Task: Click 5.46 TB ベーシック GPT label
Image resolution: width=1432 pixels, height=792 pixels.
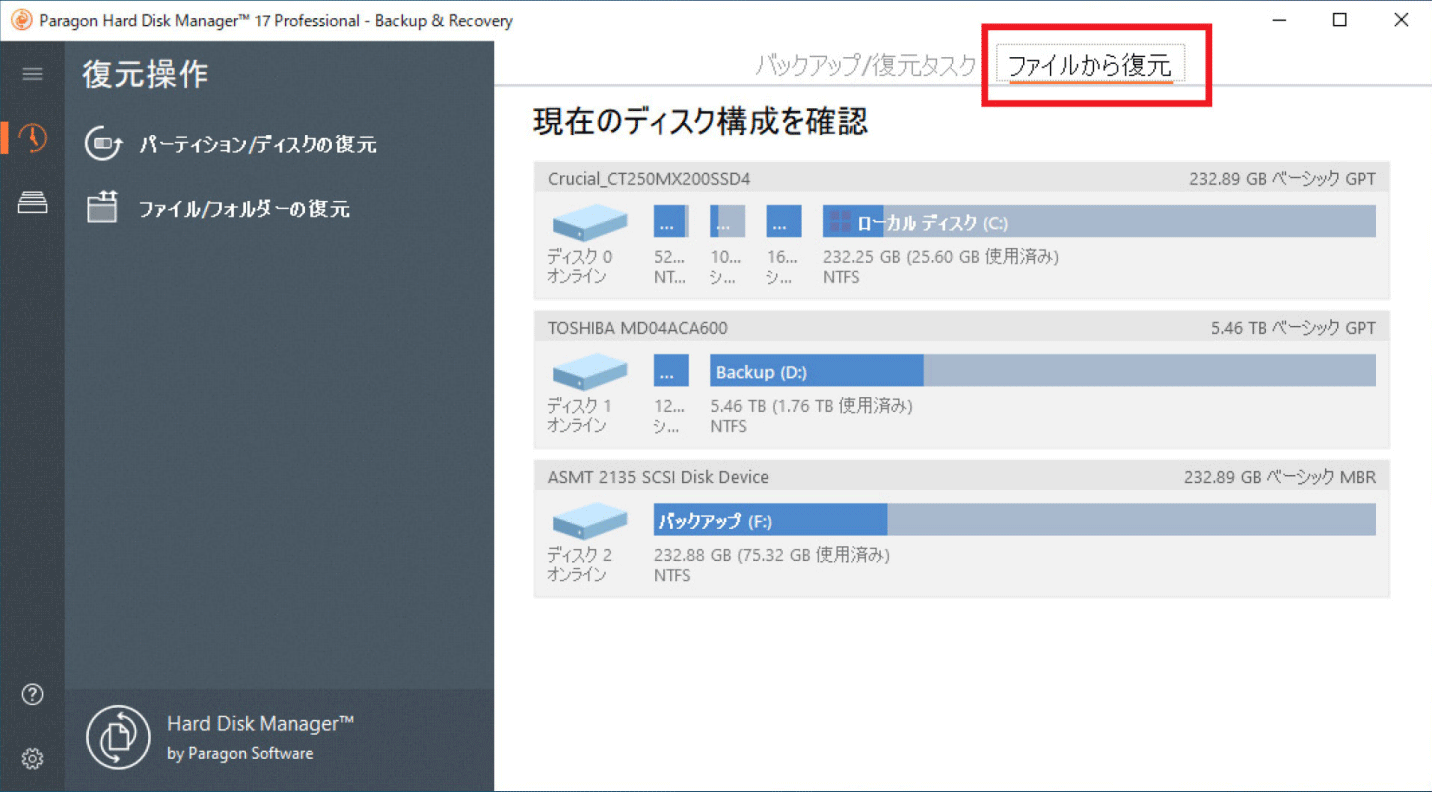Action: pyautogui.click(x=1293, y=328)
